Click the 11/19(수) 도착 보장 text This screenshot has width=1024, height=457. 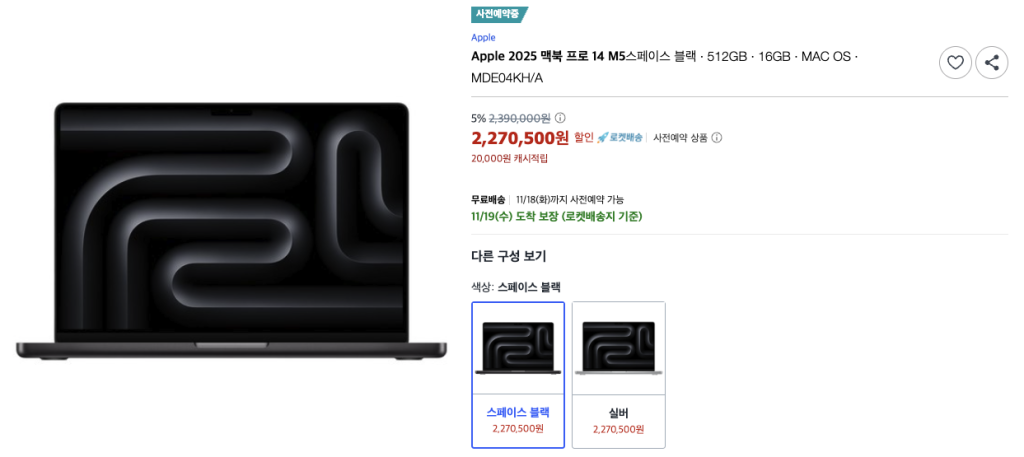point(556,216)
